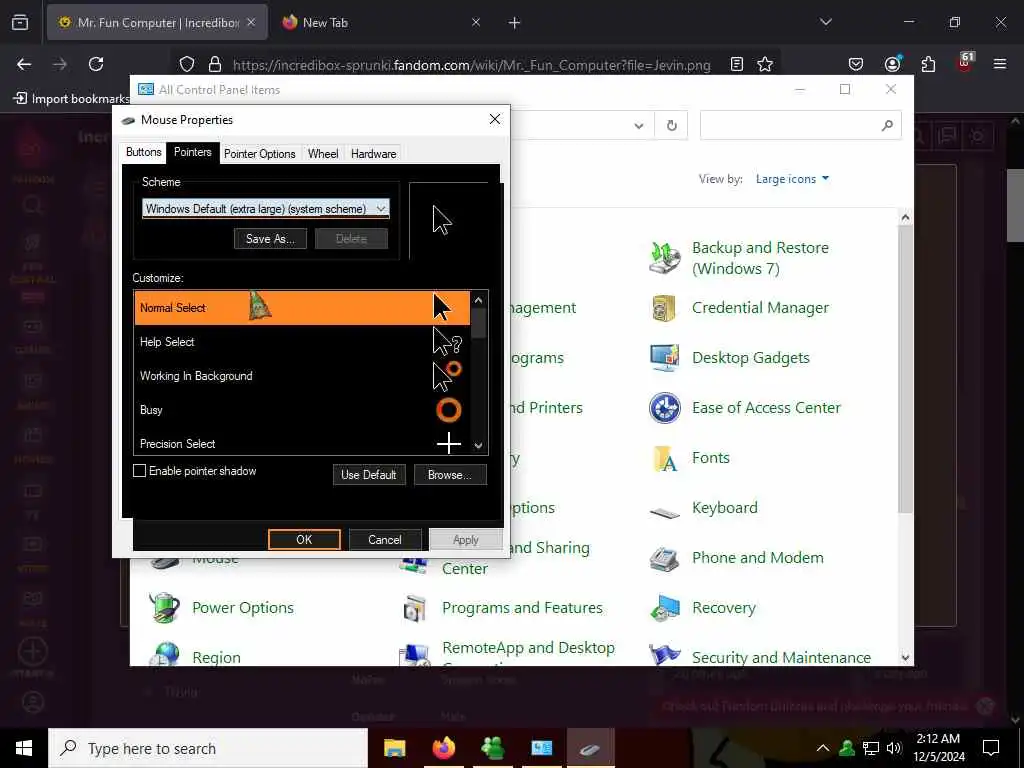The image size is (1024, 768).
Task: Switch to the Buttons tab
Action: coord(143,153)
